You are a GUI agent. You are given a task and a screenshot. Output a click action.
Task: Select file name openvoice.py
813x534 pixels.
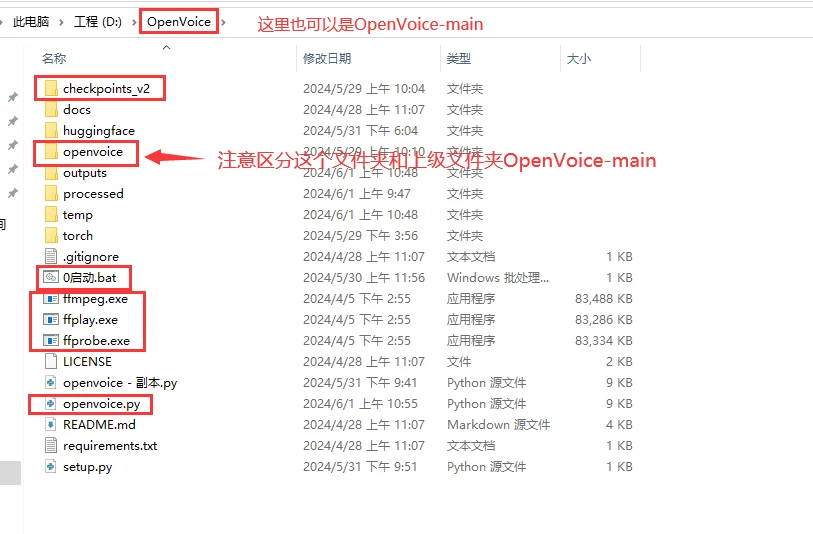coord(102,404)
